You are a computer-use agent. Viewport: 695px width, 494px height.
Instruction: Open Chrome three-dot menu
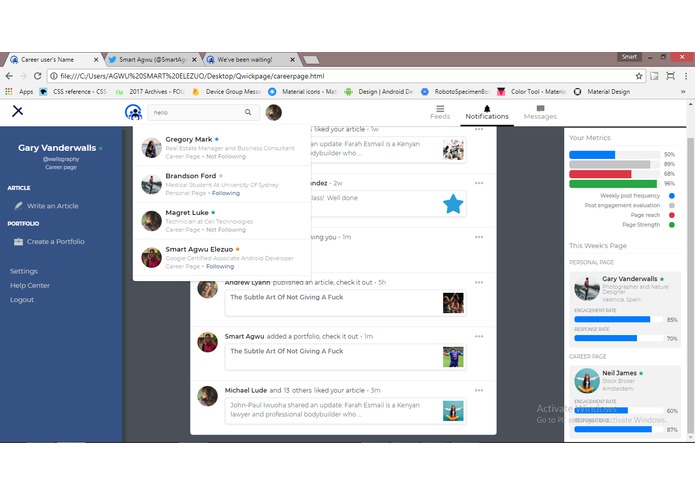click(686, 76)
